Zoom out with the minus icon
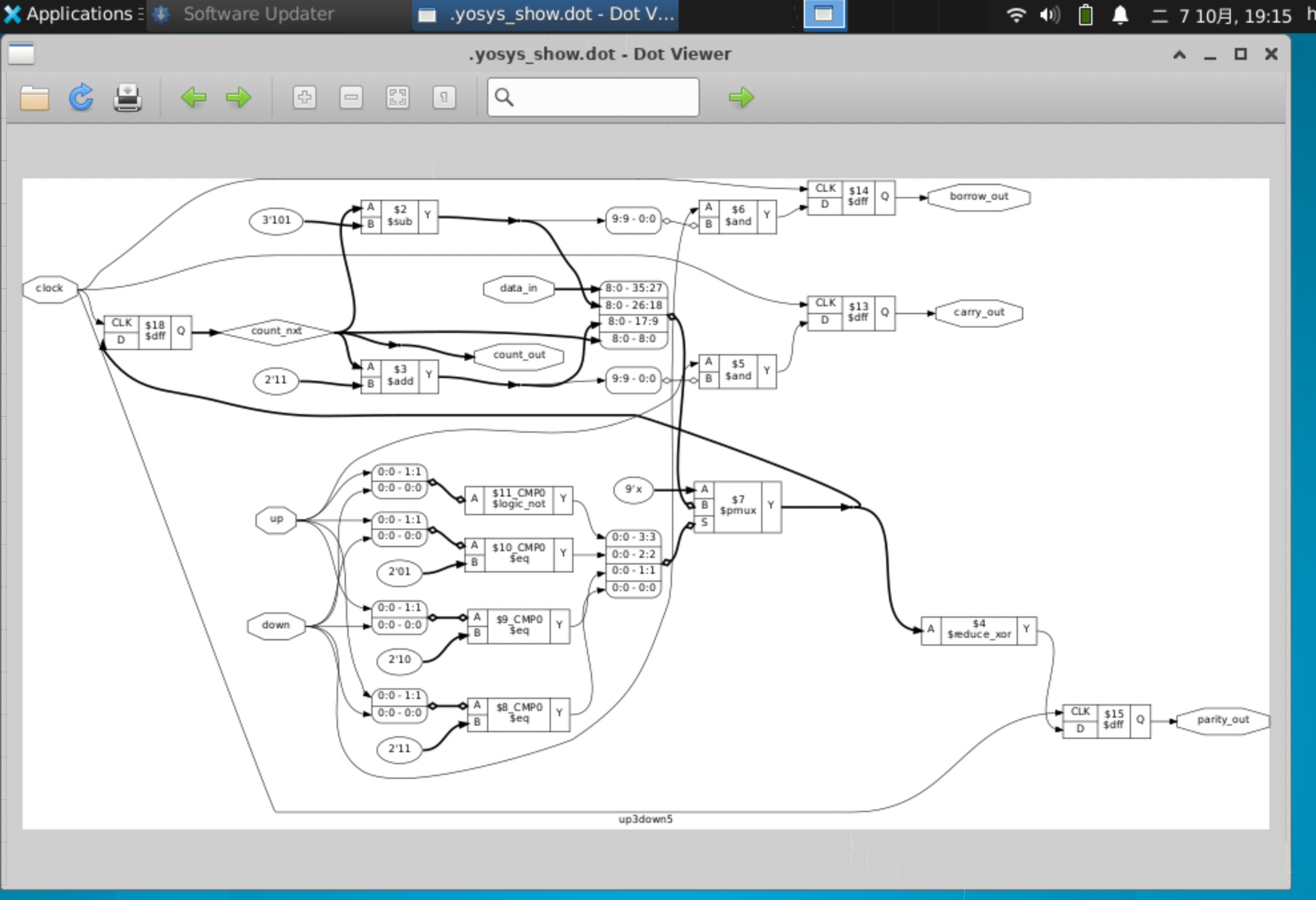This screenshot has height=900, width=1316. click(351, 98)
